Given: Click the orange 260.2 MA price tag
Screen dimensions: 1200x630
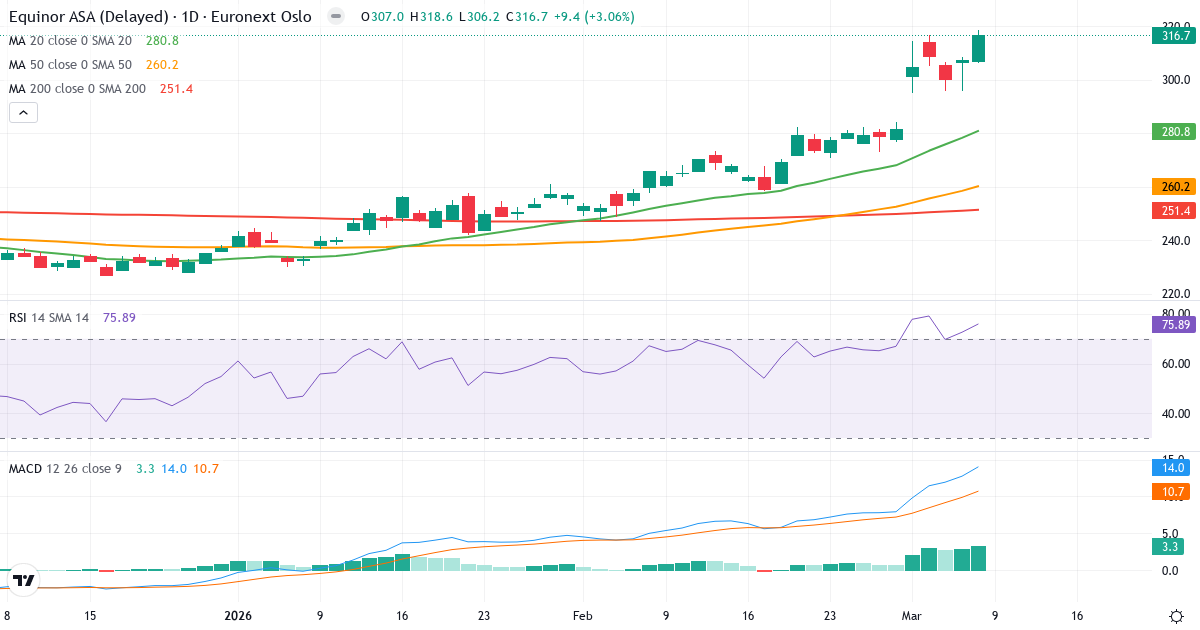Looking at the screenshot, I should pyautogui.click(x=1172, y=187).
